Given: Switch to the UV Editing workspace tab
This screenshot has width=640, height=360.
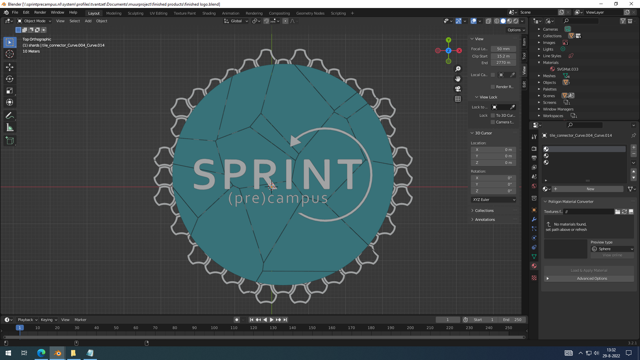Looking at the screenshot, I should click(158, 13).
